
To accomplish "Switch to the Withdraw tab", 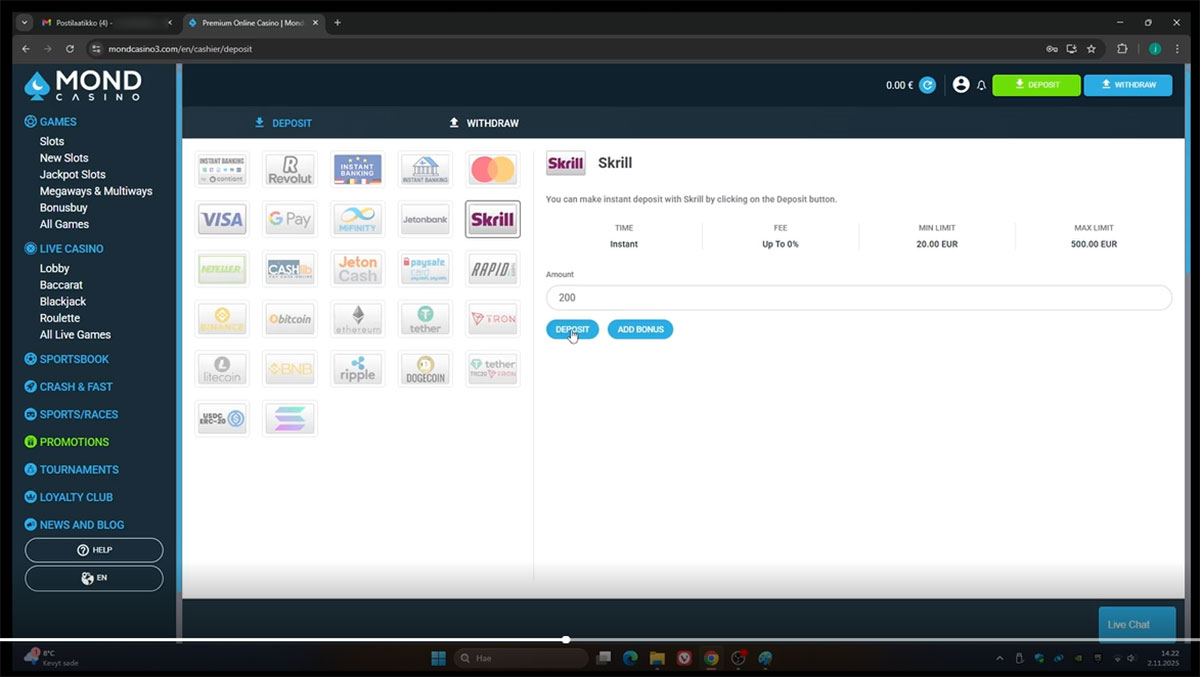I will point(484,123).
